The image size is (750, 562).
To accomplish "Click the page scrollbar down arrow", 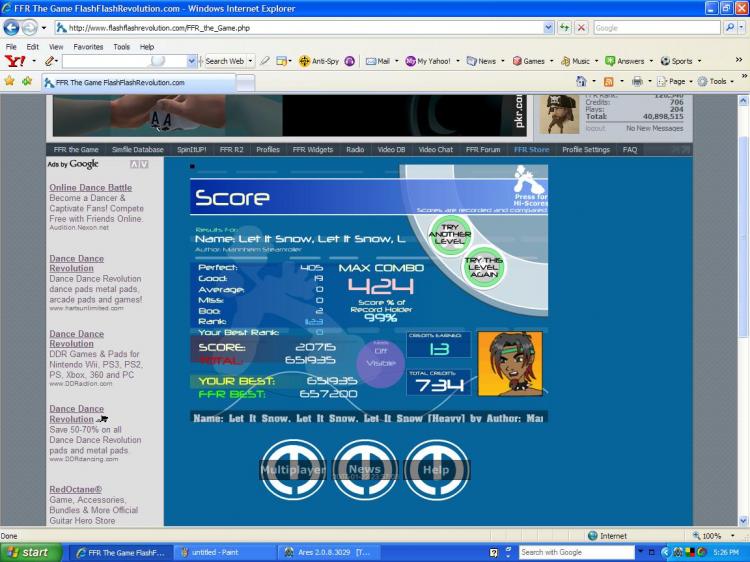I will pyautogui.click(x=743, y=520).
